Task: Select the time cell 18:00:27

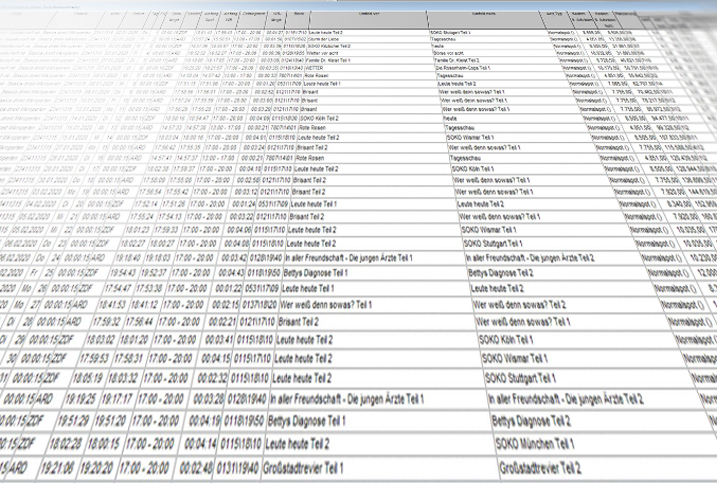Action: pos(161,244)
